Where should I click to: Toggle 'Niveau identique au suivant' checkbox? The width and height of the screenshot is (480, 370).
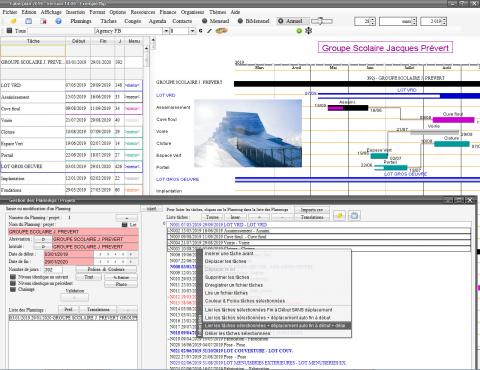pos(13,277)
